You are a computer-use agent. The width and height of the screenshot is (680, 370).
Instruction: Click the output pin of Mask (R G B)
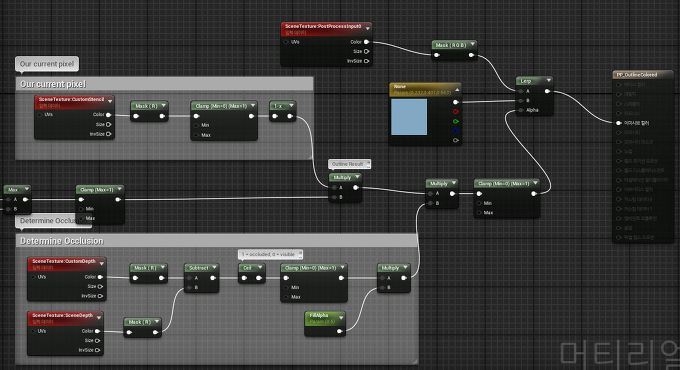point(471,55)
